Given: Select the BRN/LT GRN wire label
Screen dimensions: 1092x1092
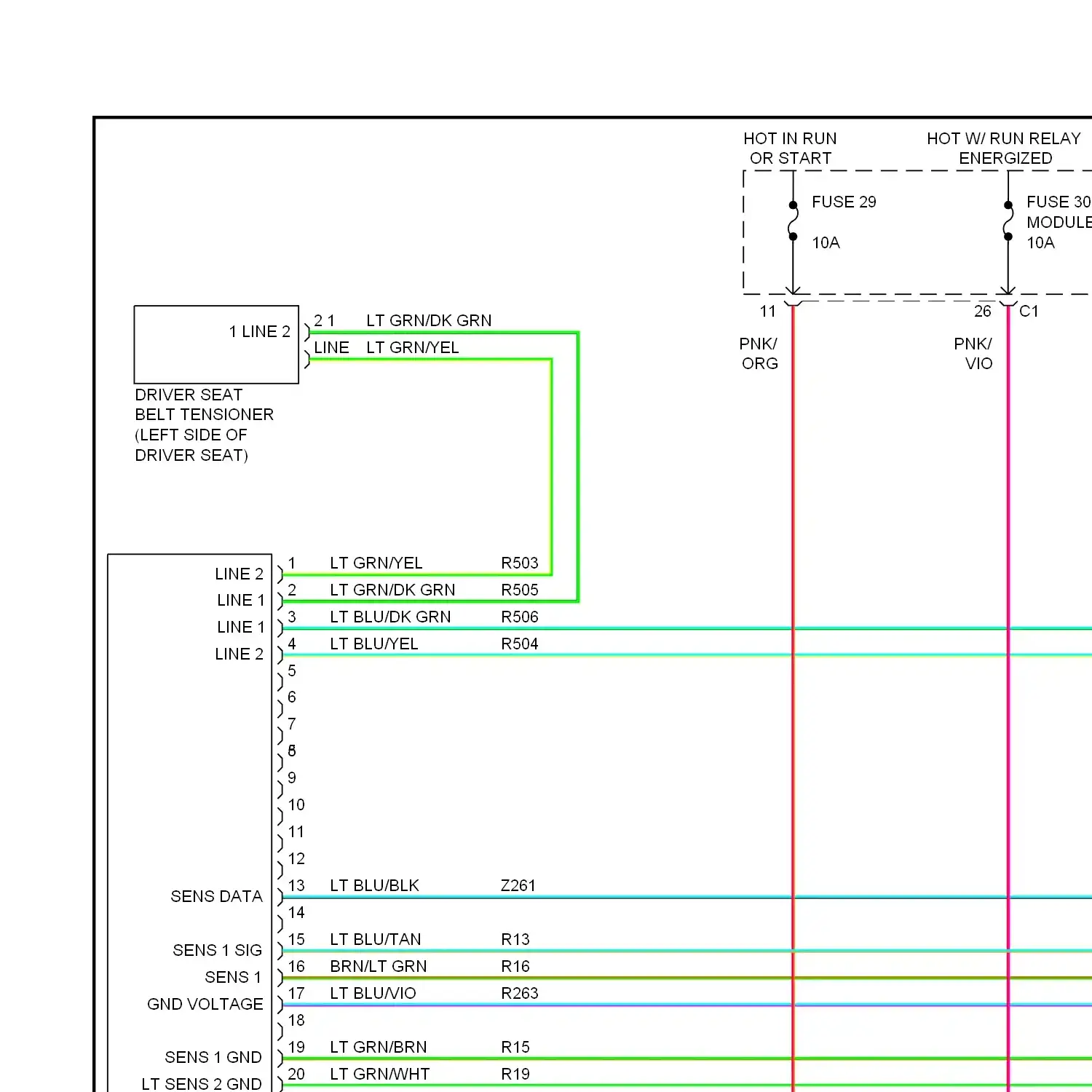Looking at the screenshot, I should point(379,966).
